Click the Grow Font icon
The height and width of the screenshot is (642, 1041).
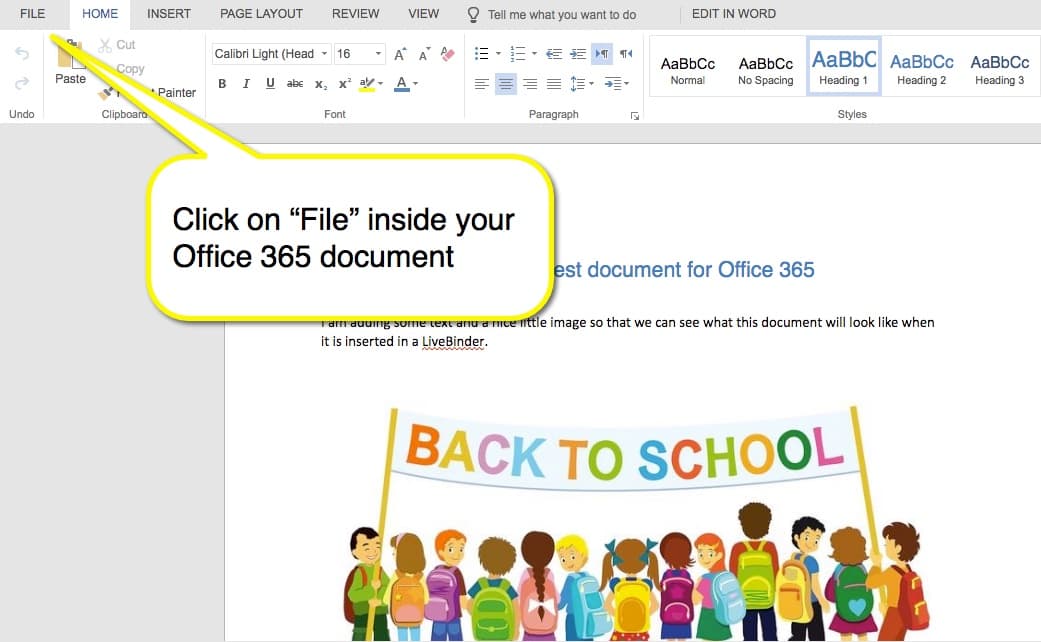400,54
